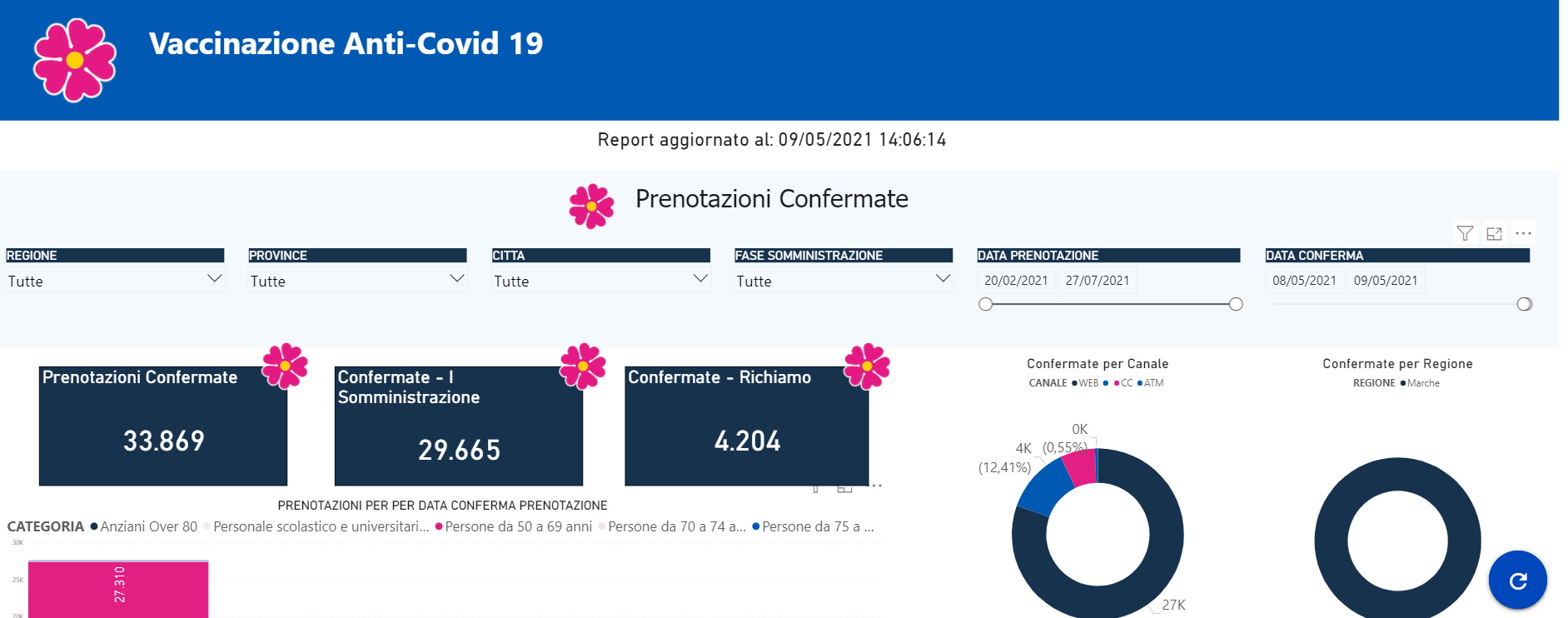1568x618 pixels.
Task: Toggle Persone da 70 a 74 legend item
Action: coord(672,526)
